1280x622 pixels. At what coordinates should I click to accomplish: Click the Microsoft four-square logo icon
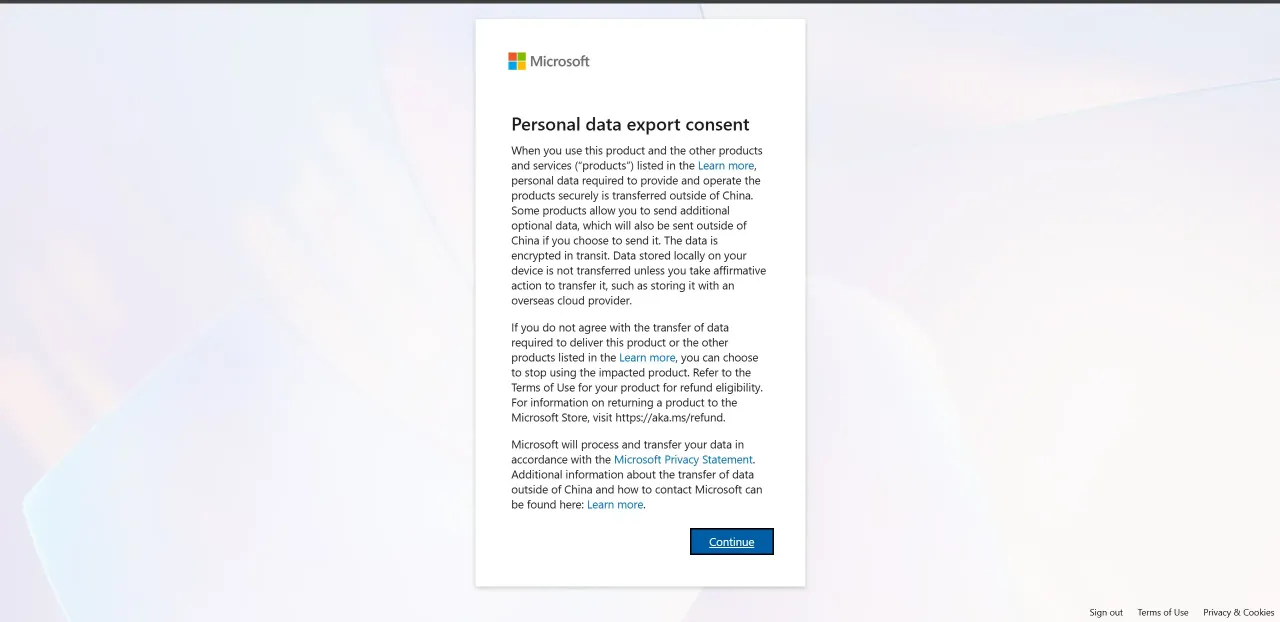pos(517,61)
